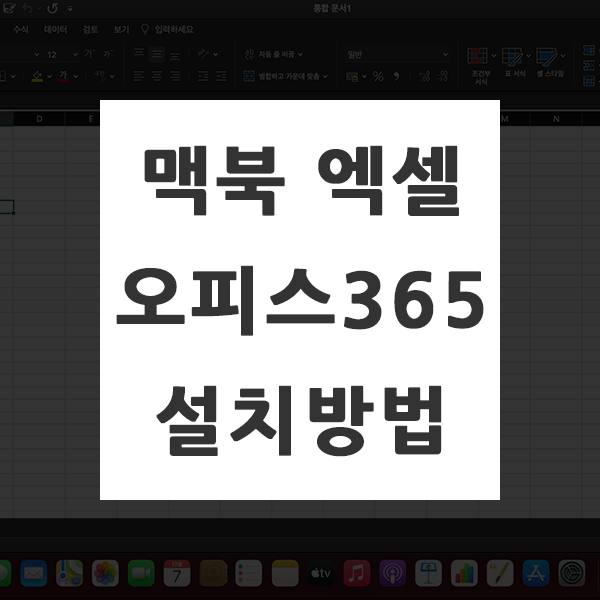Screen dimensions: 600x600
Task: Align text left
Action: pos(139,76)
